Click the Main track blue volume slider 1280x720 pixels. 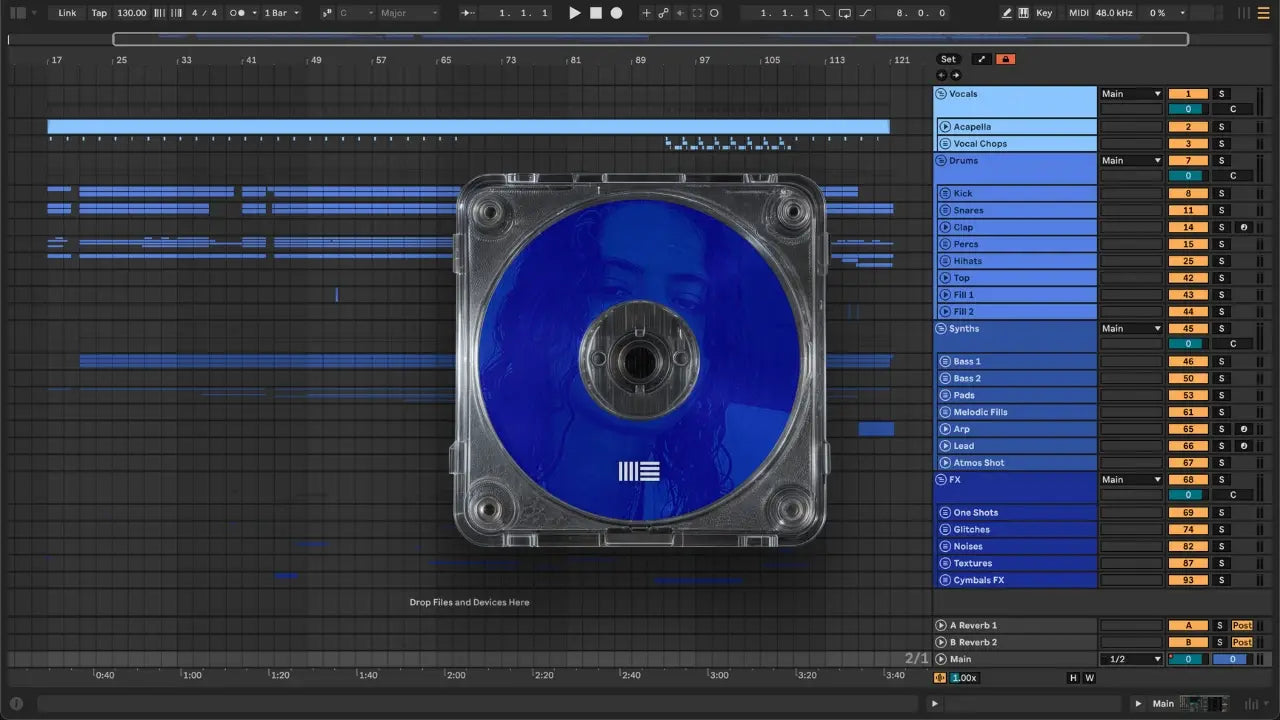(1231, 659)
